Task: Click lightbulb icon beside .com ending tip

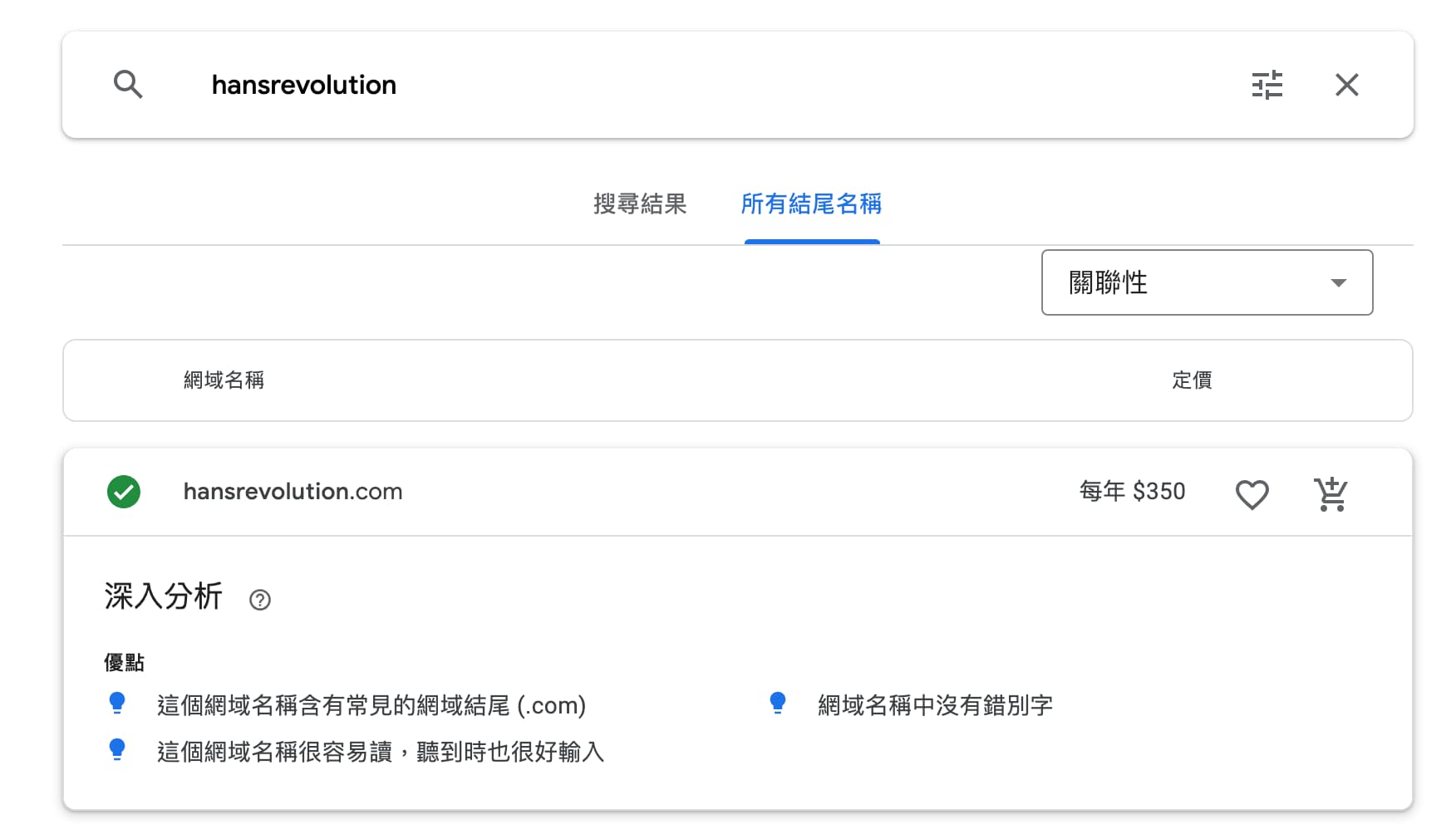Action: [x=117, y=704]
